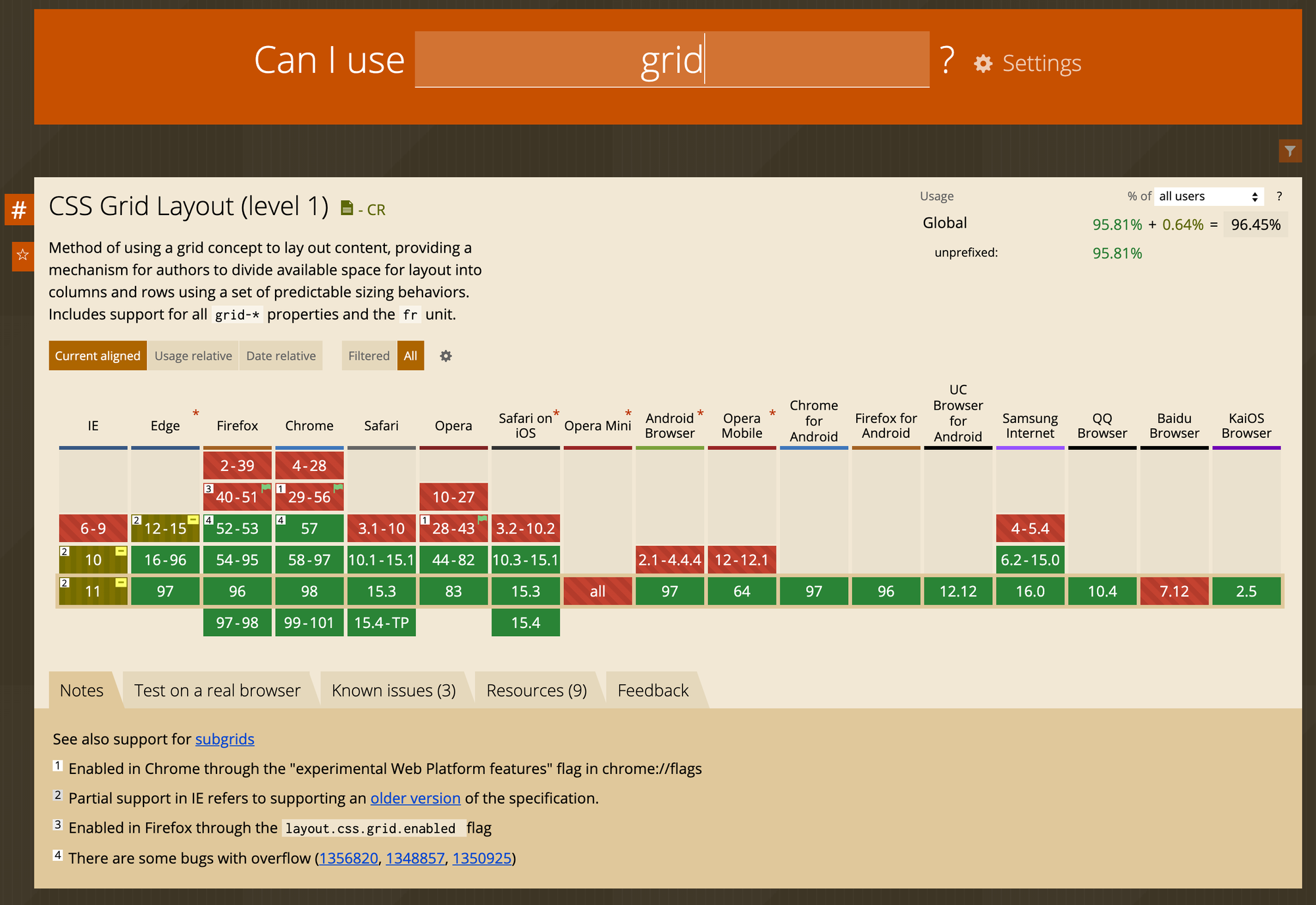Open the table options gear icon
The height and width of the screenshot is (905, 1316).
tap(445, 356)
